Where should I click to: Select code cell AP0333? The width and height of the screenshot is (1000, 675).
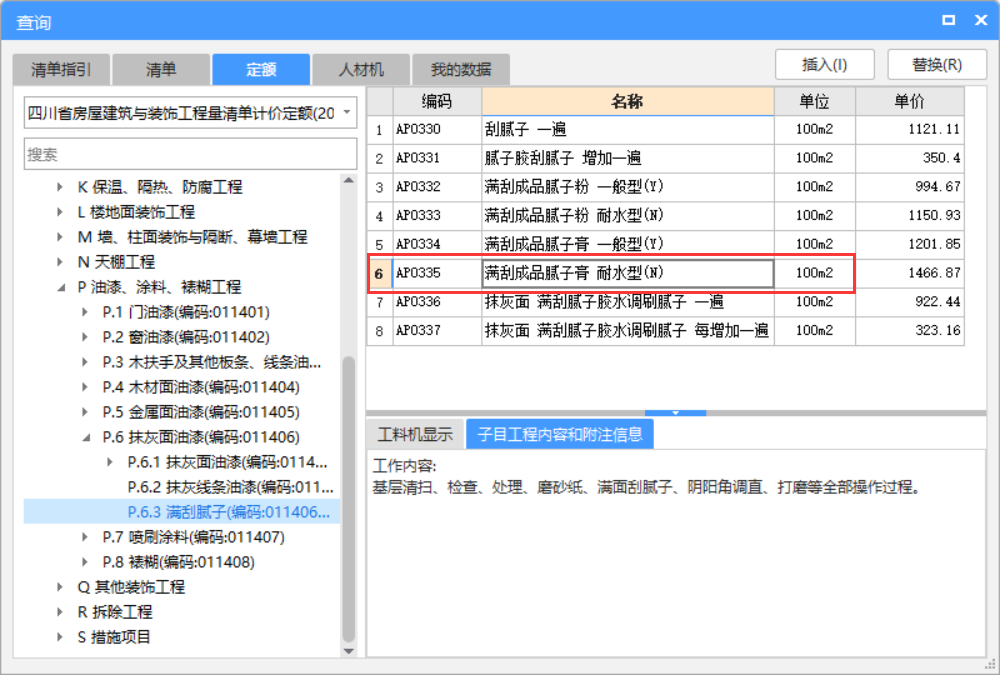[x=437, y=216]
